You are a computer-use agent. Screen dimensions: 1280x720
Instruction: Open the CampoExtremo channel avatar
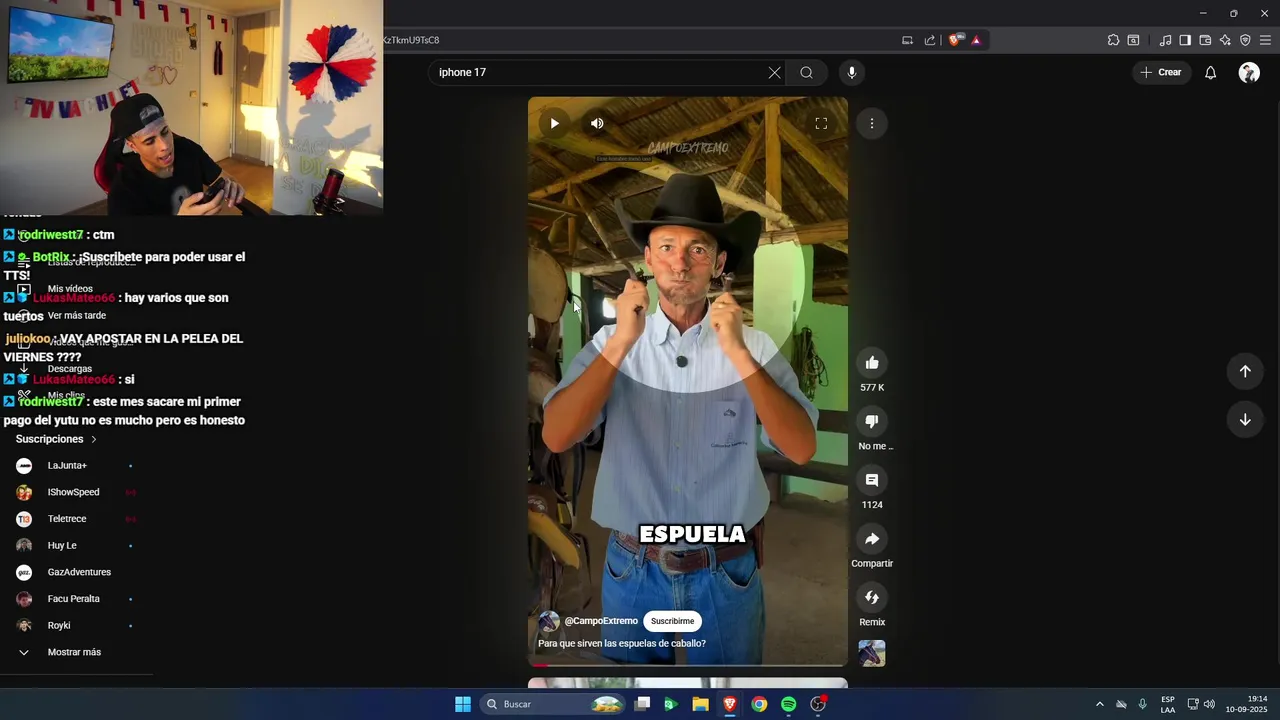click(x=549, y=621)
